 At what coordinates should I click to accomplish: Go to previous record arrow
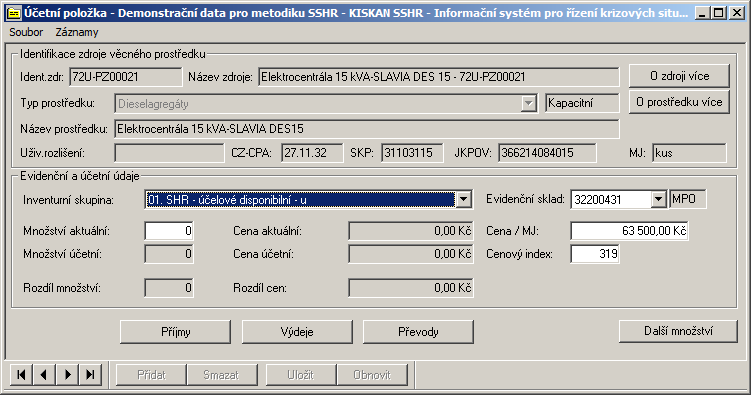pos(44,374)
